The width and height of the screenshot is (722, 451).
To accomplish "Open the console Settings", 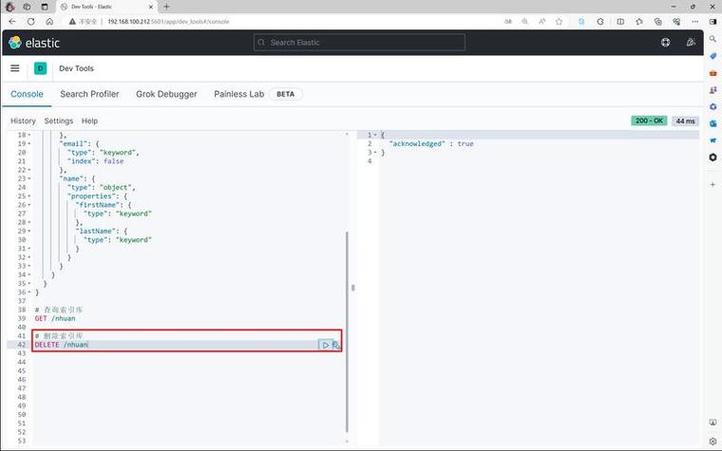I will 58,121.
